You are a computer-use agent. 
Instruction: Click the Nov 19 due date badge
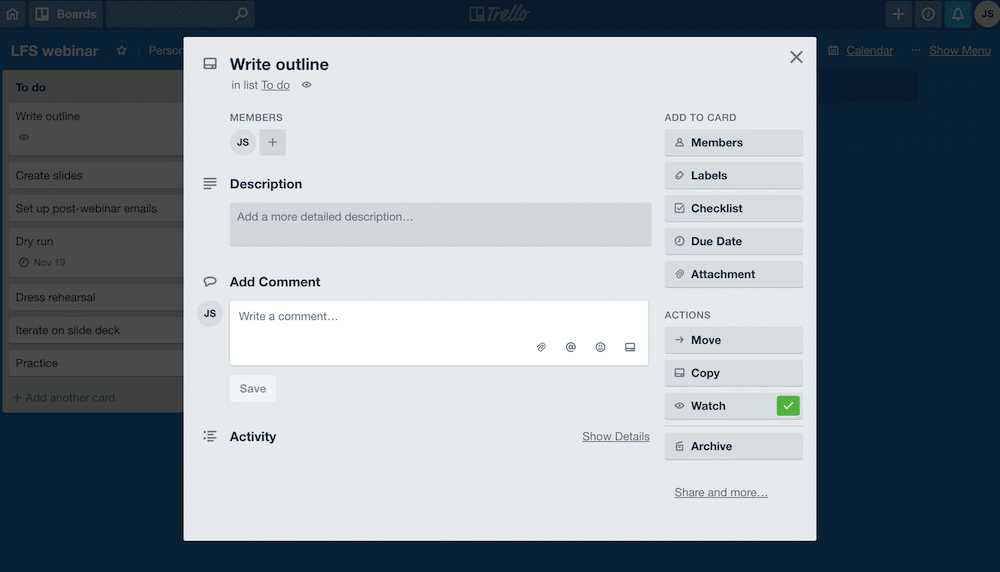point(42,262)
